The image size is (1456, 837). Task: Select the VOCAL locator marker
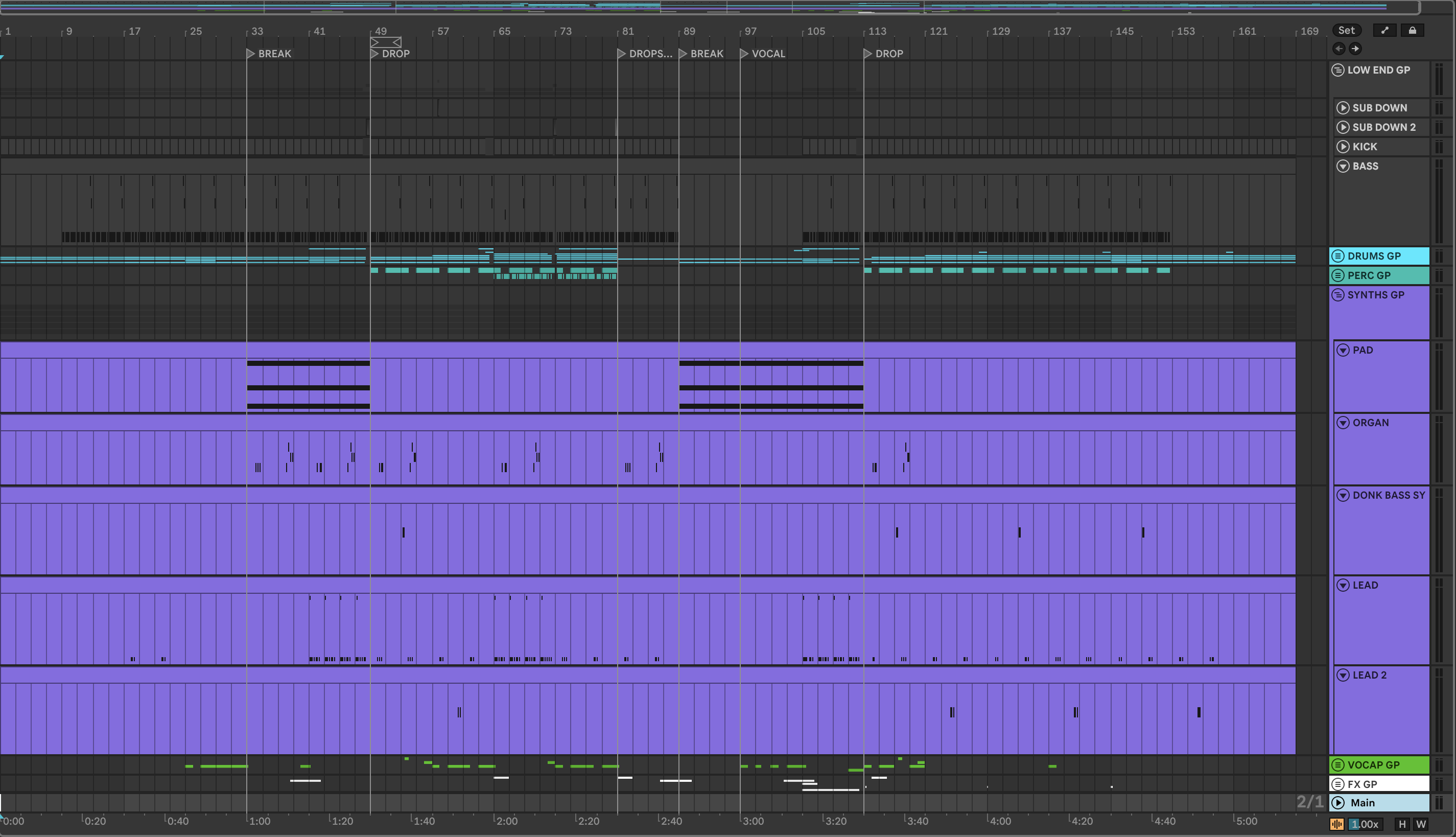745,54
